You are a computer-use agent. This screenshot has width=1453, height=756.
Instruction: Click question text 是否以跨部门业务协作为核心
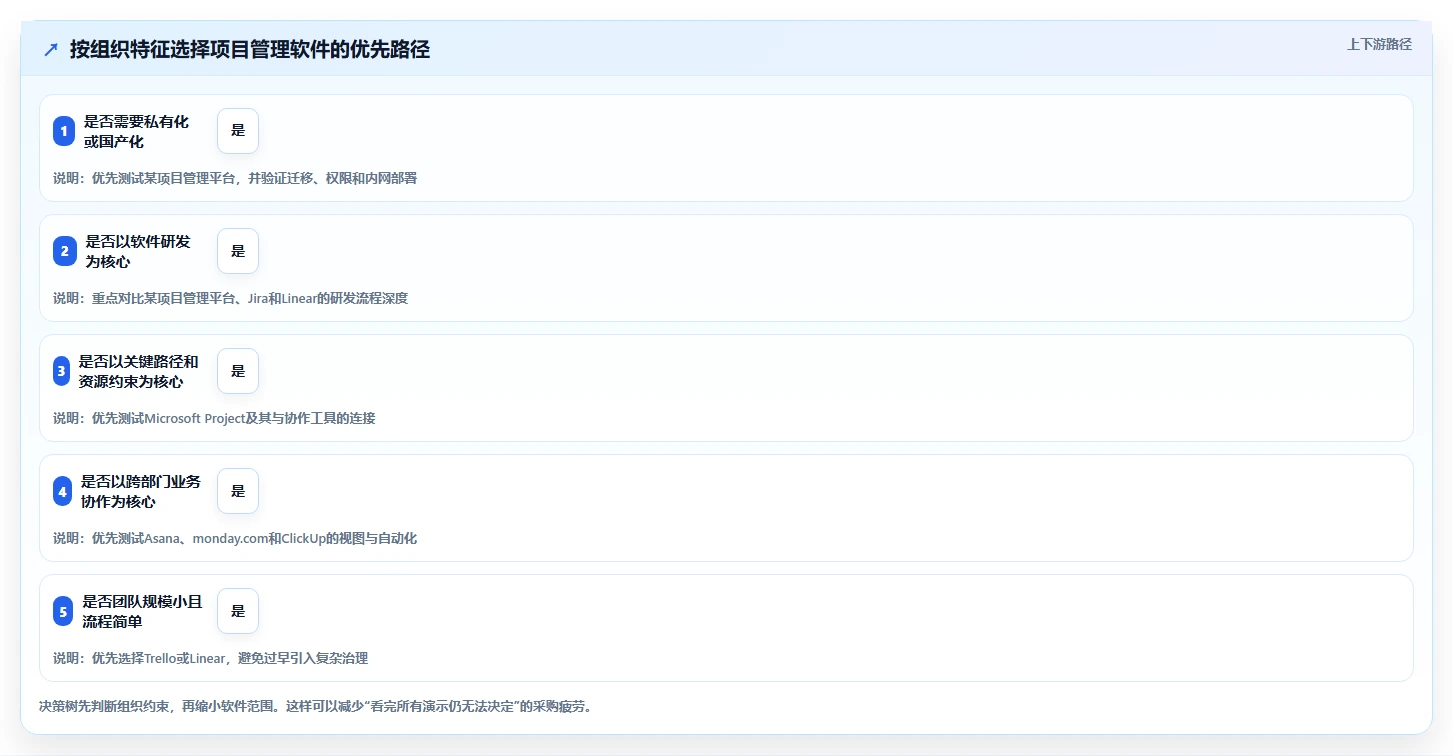[x=141, y=491]
